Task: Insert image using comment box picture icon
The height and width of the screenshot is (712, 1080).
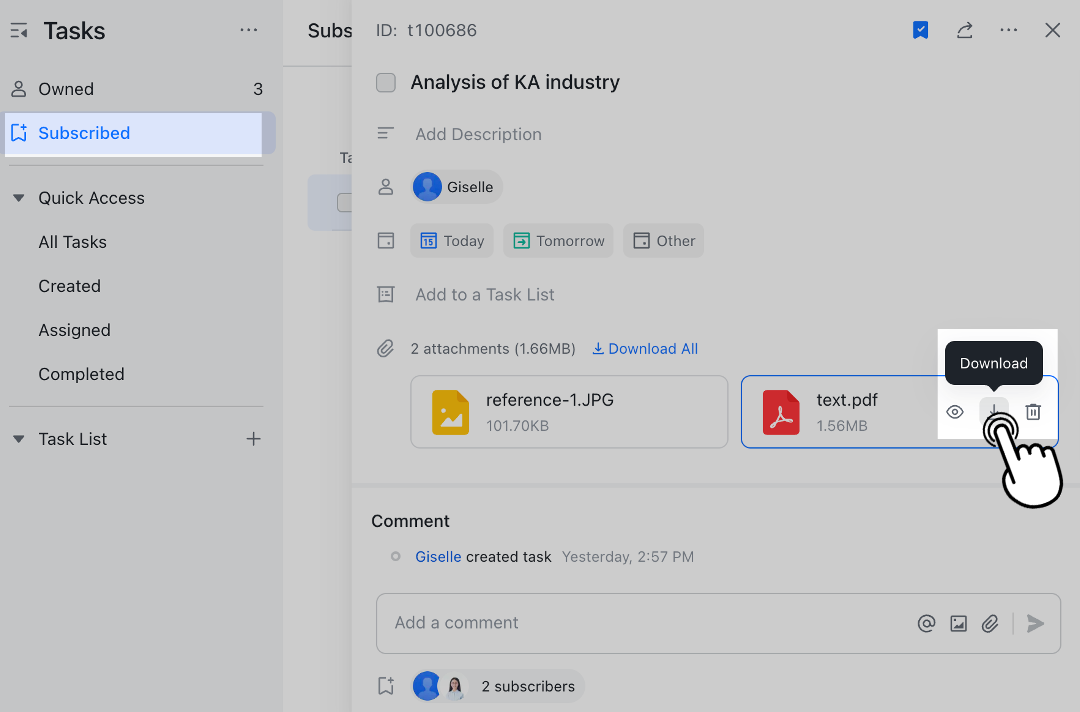Action: point(958,624)
